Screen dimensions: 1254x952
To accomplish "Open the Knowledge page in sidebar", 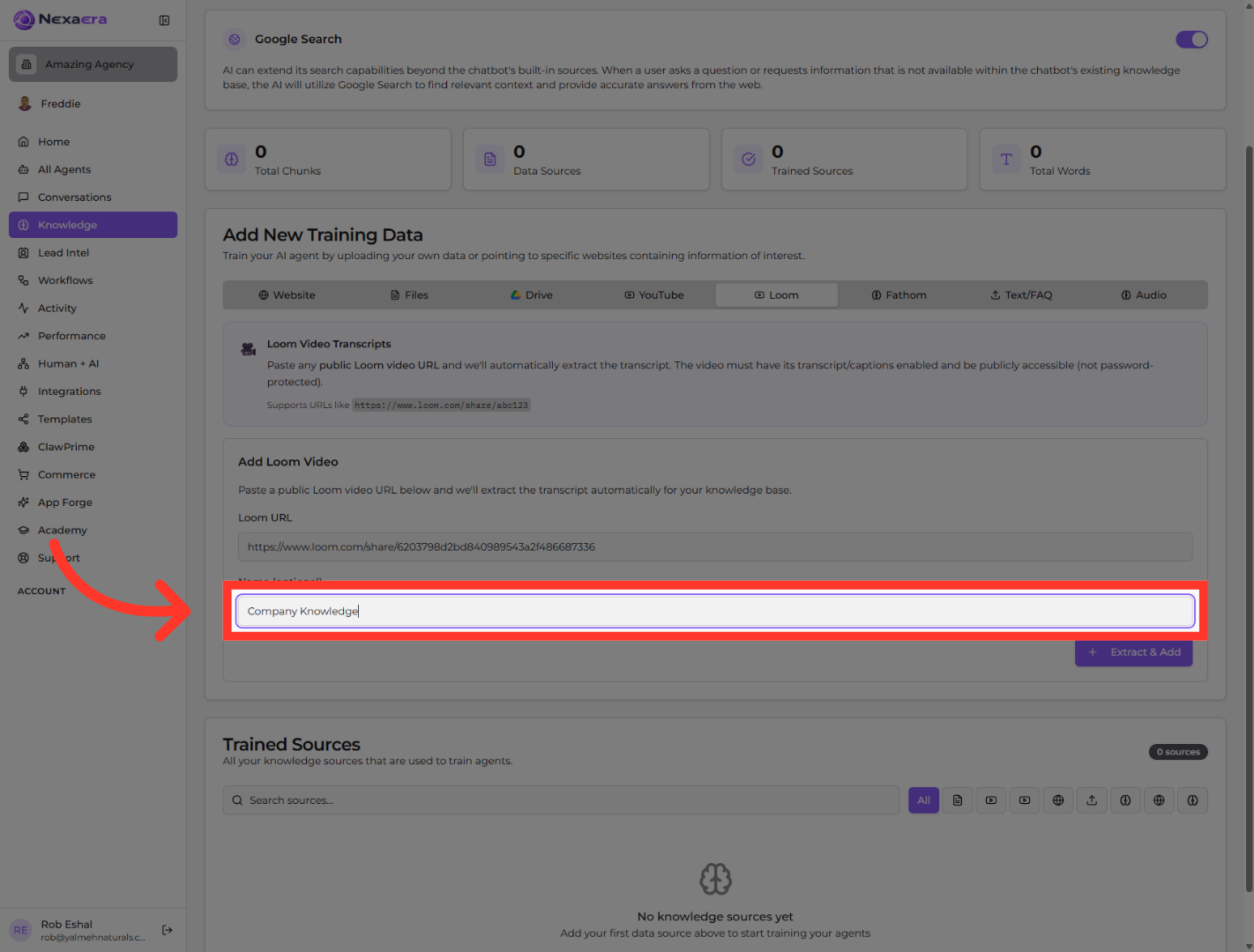I will coord(93,225).
